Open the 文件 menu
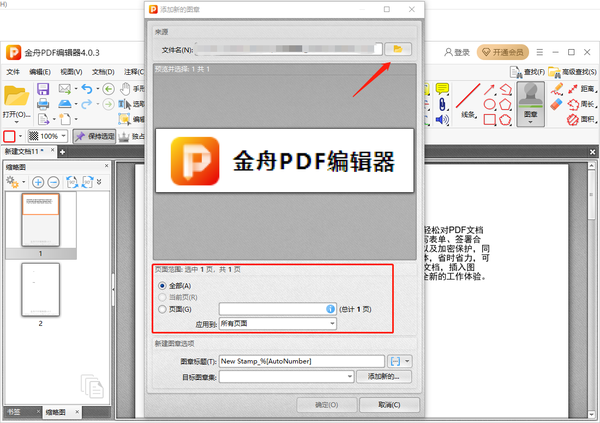Screen dimensions: 600x423 click(x=13, y=72)
